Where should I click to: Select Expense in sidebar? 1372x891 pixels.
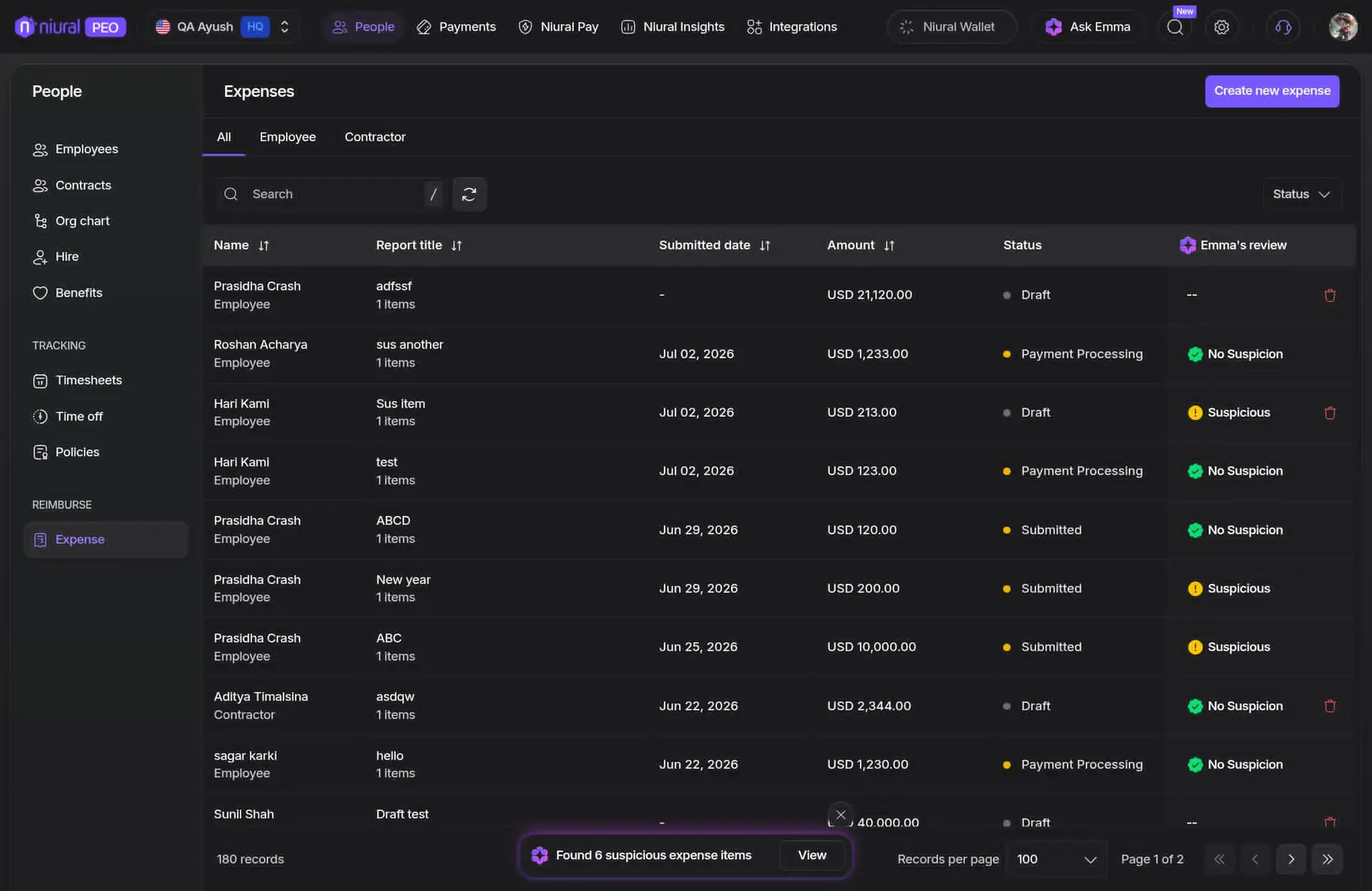click(x=105, y=540)
